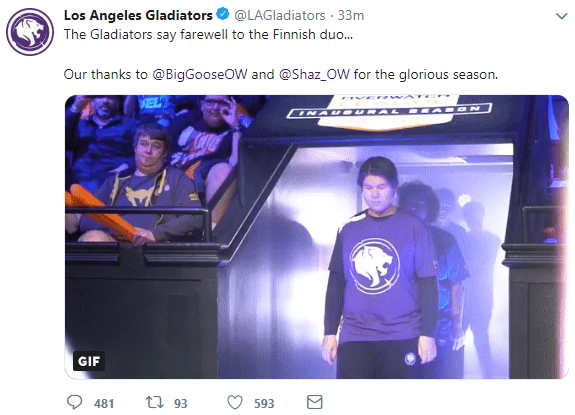The height and width of the screenshot is (415, 575).
Task: Click the blue verified badge
Action: coord(223,14)
